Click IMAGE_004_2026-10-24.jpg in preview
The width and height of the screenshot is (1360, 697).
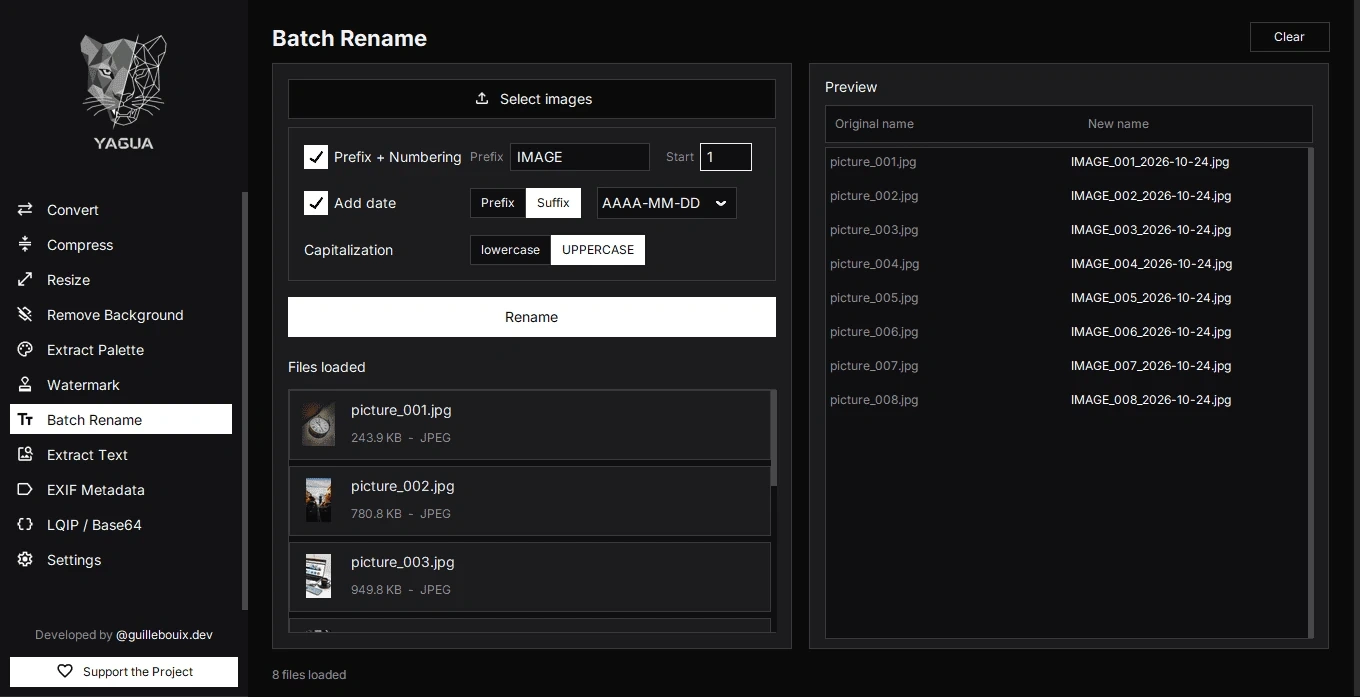1151,264
